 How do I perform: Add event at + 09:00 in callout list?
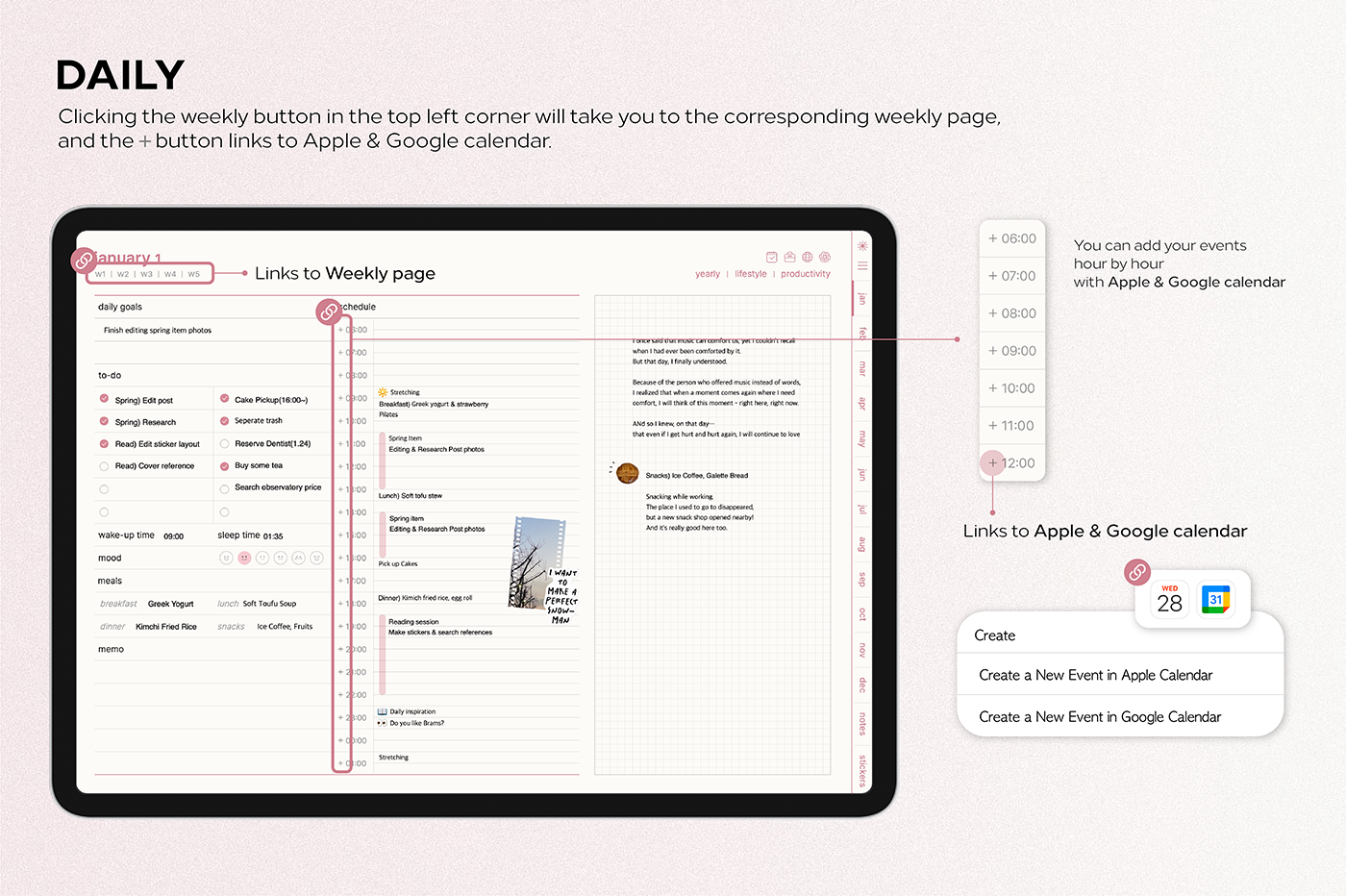coord(1011,351)
